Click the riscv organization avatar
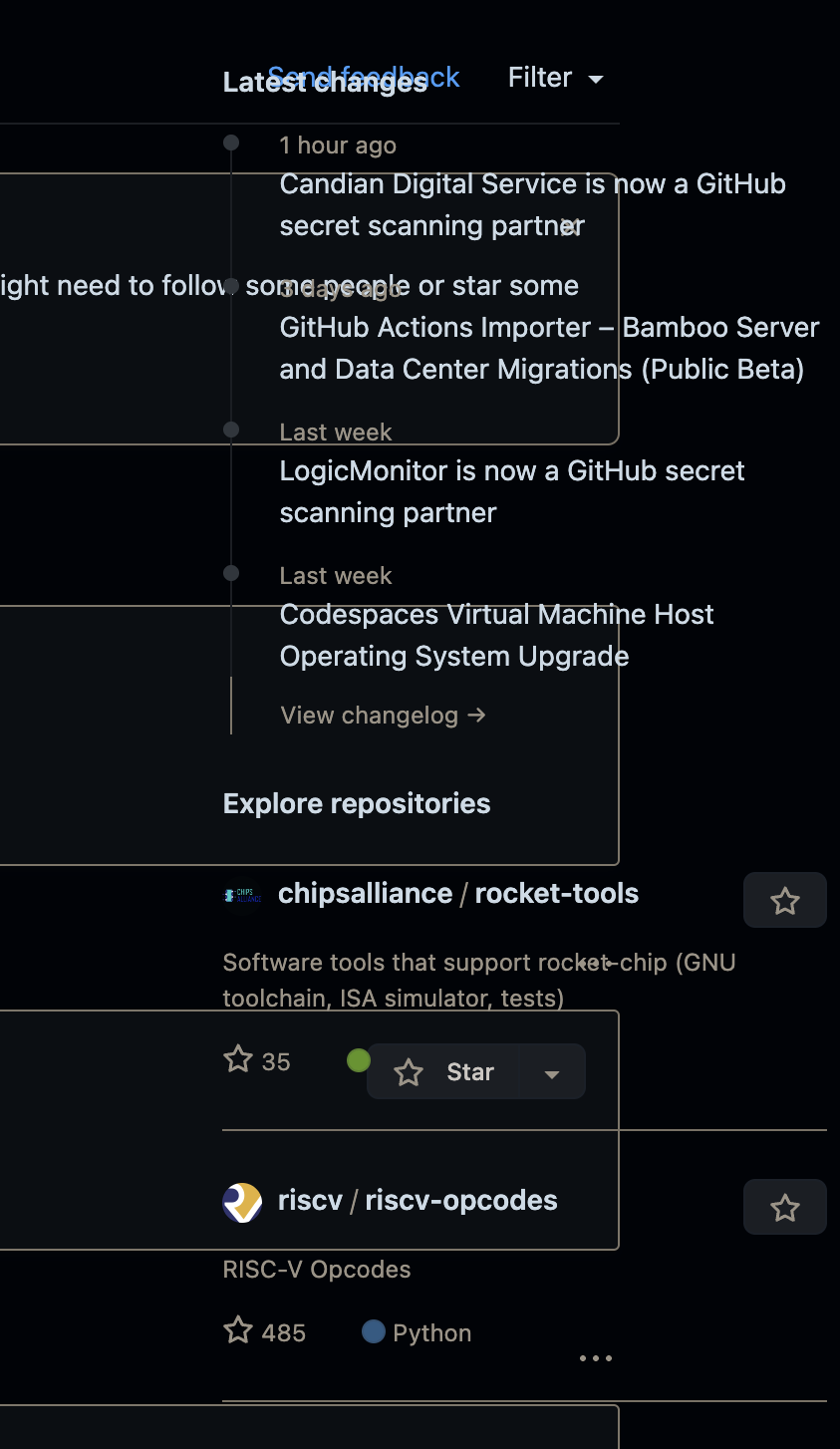 click(x=241, y=1203)
